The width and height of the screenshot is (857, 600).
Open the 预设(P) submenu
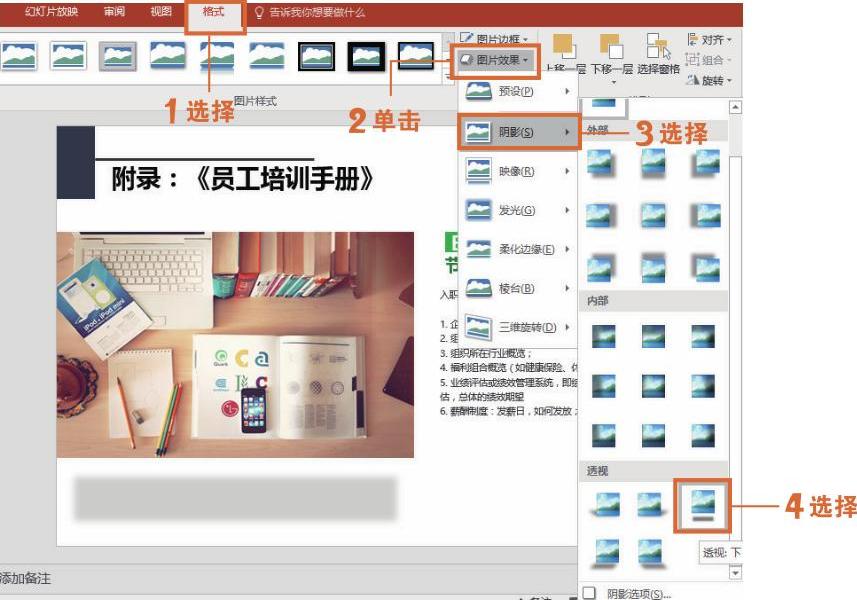coord(517,91)
